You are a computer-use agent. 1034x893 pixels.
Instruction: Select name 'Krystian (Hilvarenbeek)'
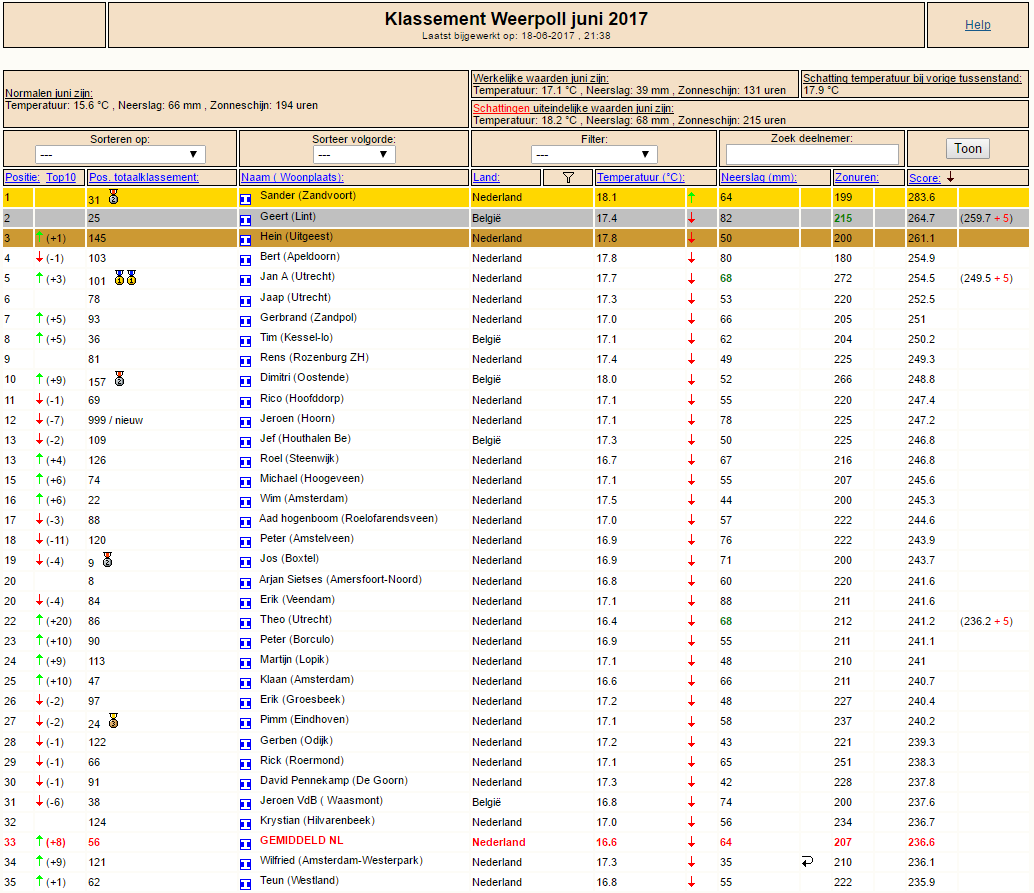click(x=317, y=820)
